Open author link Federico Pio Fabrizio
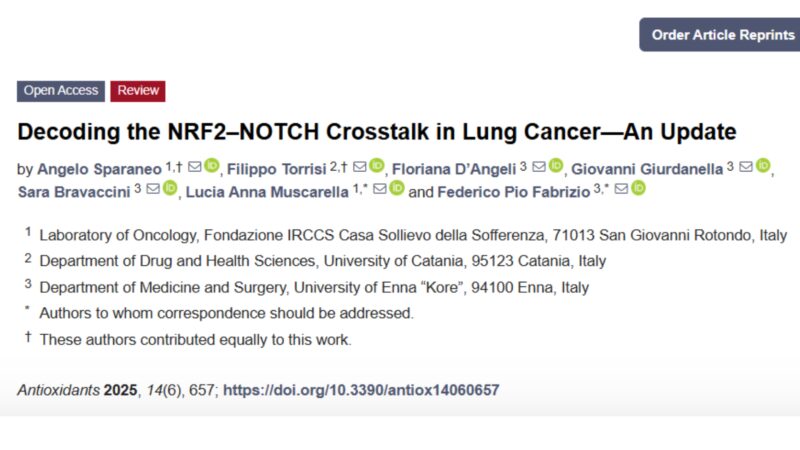Viewport: 800px width, 450px height. click(x=513, y=192)
